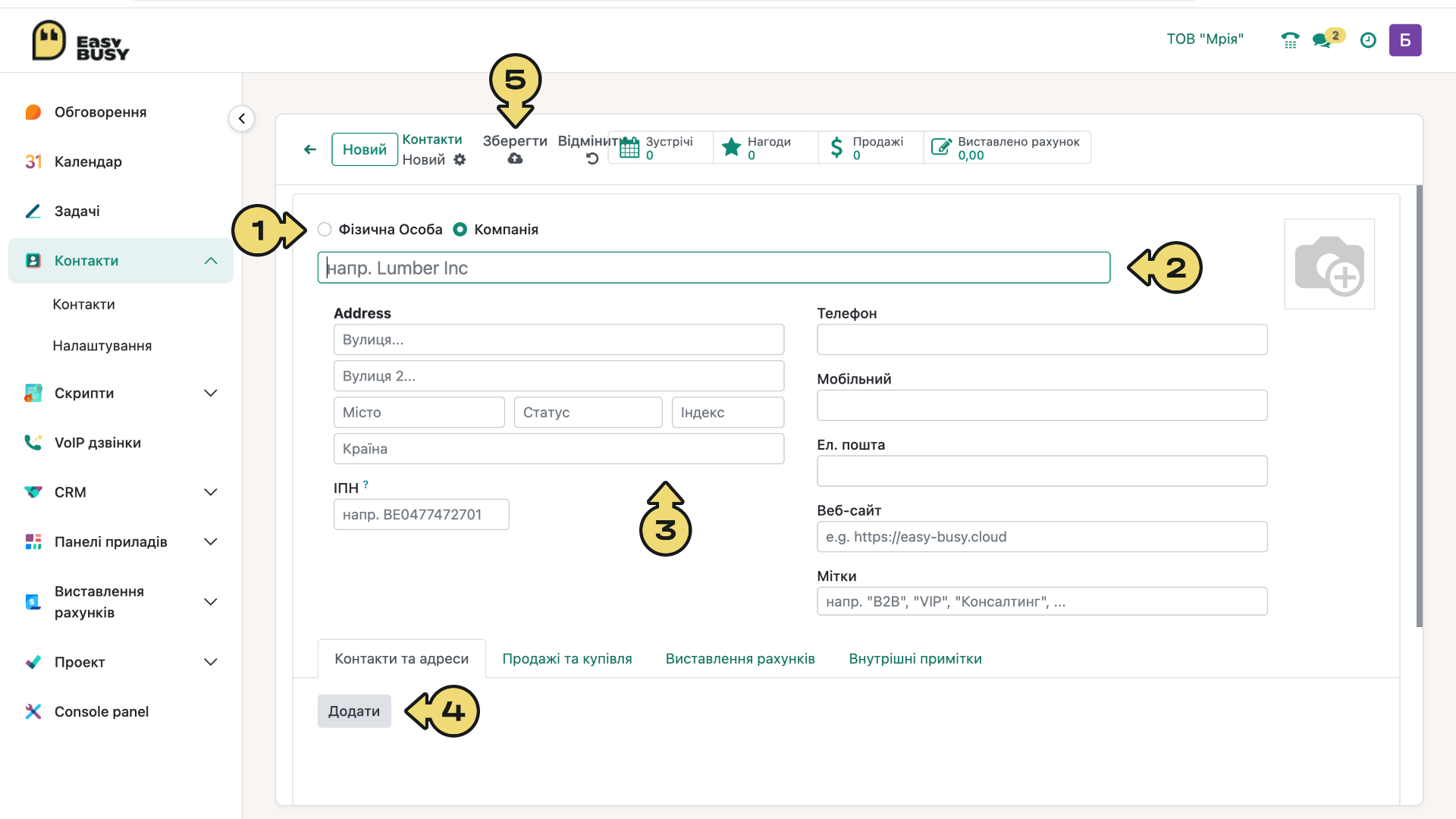Focus the Ел. пошта input field

click(1042, 471)
